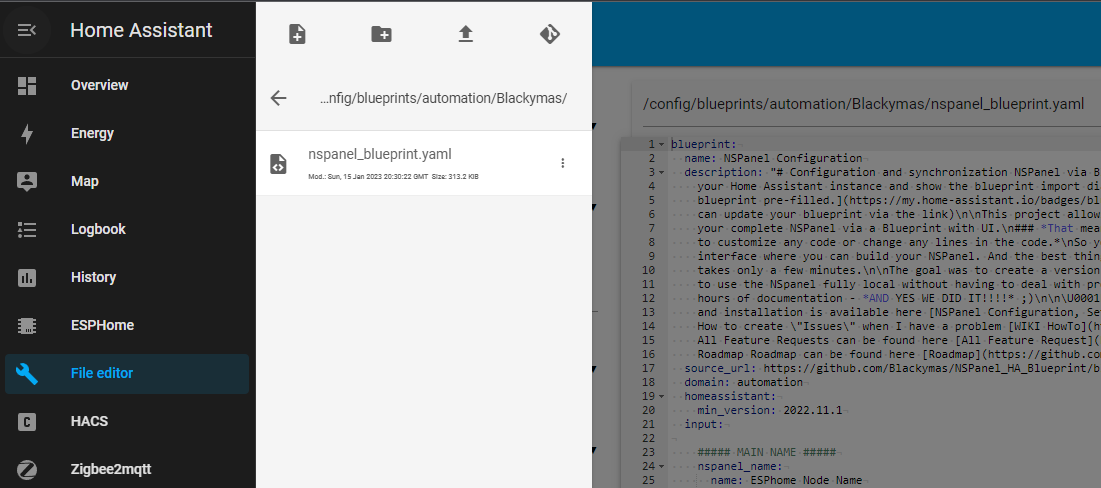The image size is (1101, 488).
Task: Open the Overview dashboard
Action: coord(99,85)
